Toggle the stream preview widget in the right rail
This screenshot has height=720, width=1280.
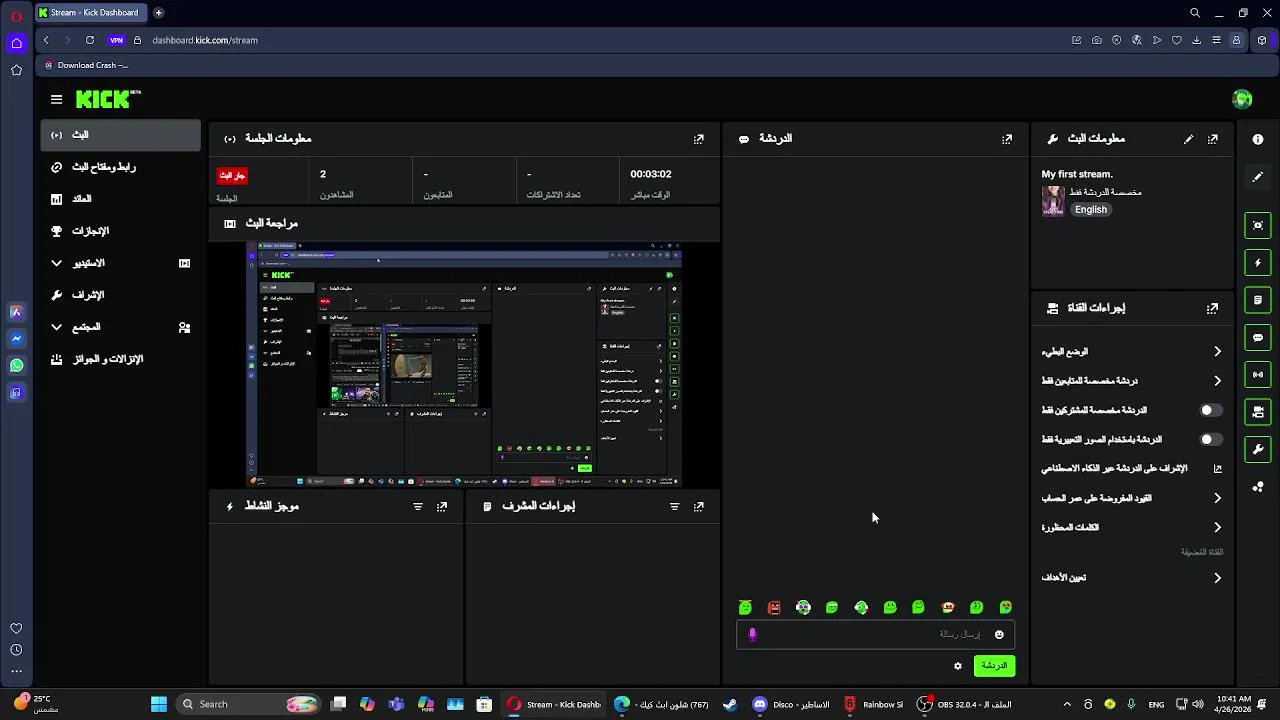tap(1258, 225)
